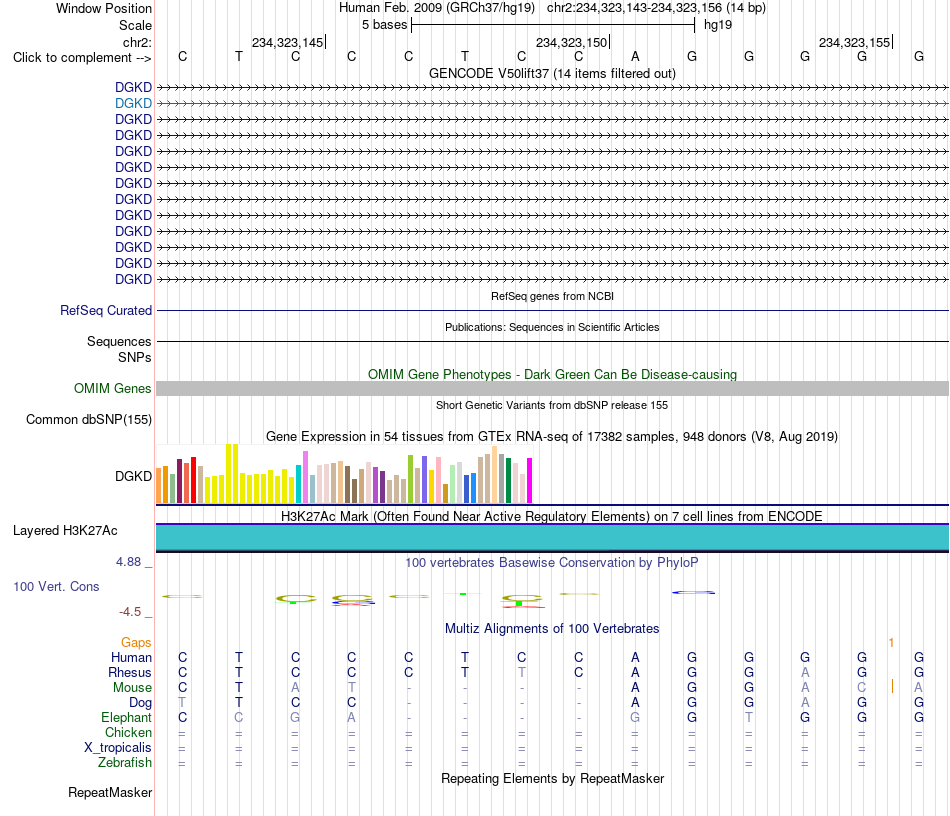Click the gray OMIM Genes item bar
950x816 pixels.
(x=552, y=388)
